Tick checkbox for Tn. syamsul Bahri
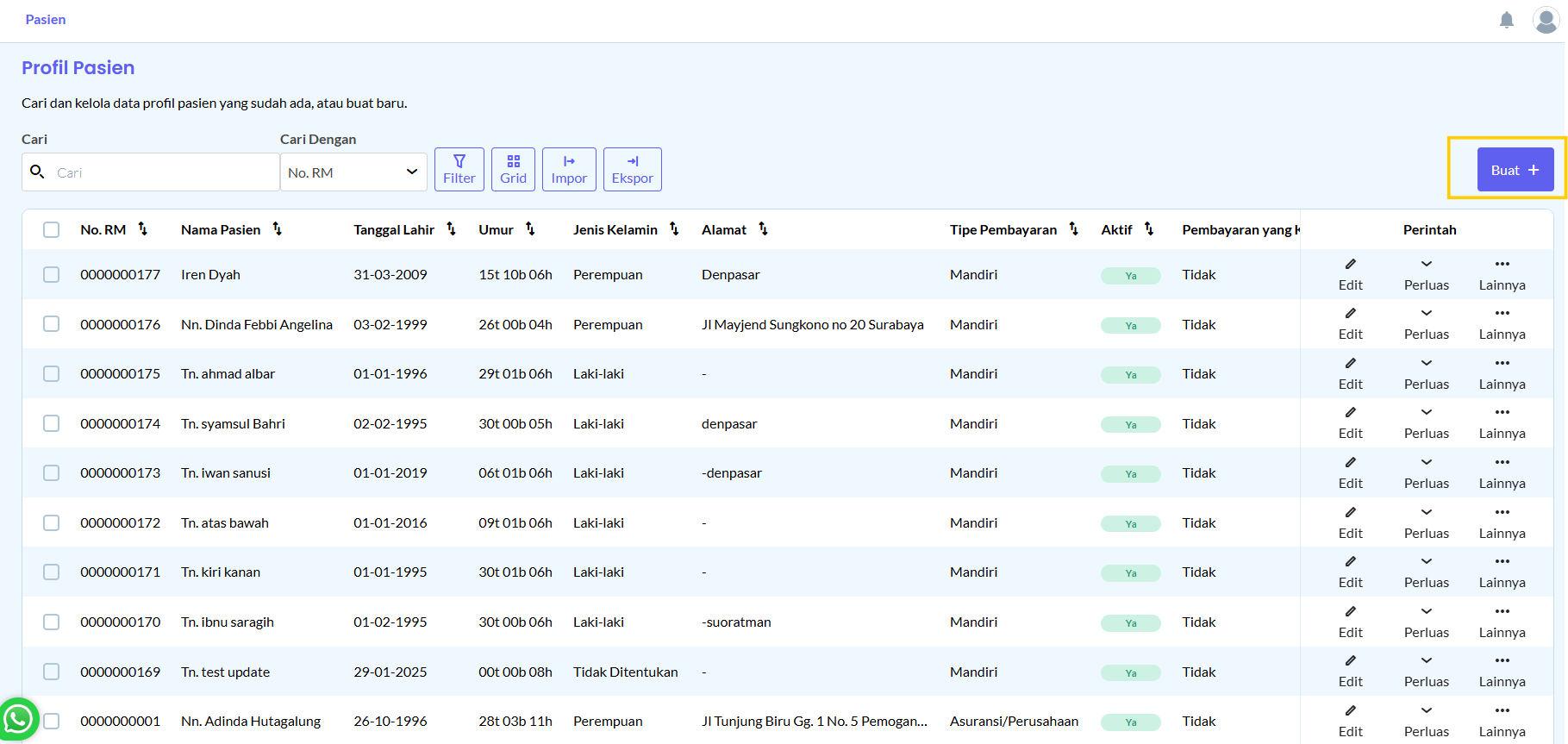Image resolution: width=1568 pixels, height=744 pixels. 52,423
